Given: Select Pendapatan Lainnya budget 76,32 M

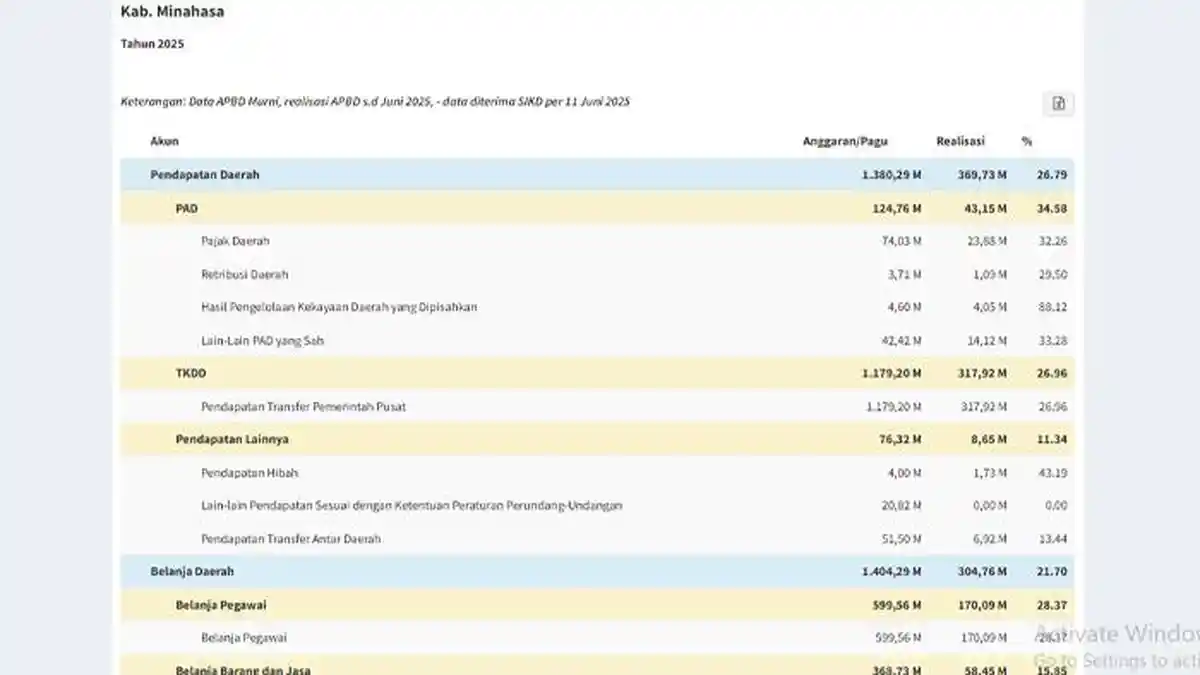Looking at the screenshot, I should pyautogui.click(x=900, y=439).
